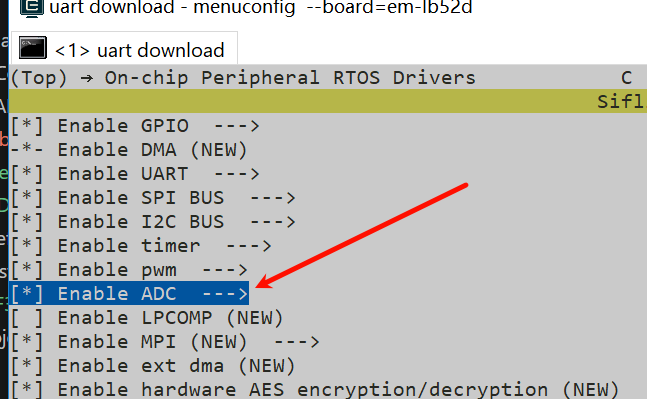Switch to the <1> uart download tab
The height and width of the screenshot is (399, 647).
[x=123, y=48]
